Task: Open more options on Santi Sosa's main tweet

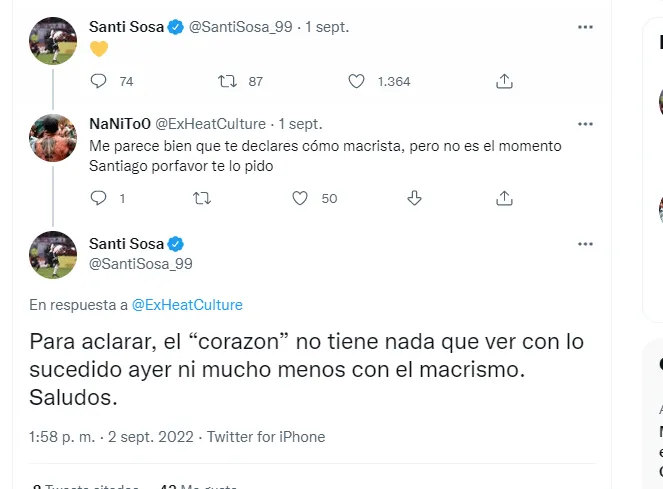Action: (583, 244)
